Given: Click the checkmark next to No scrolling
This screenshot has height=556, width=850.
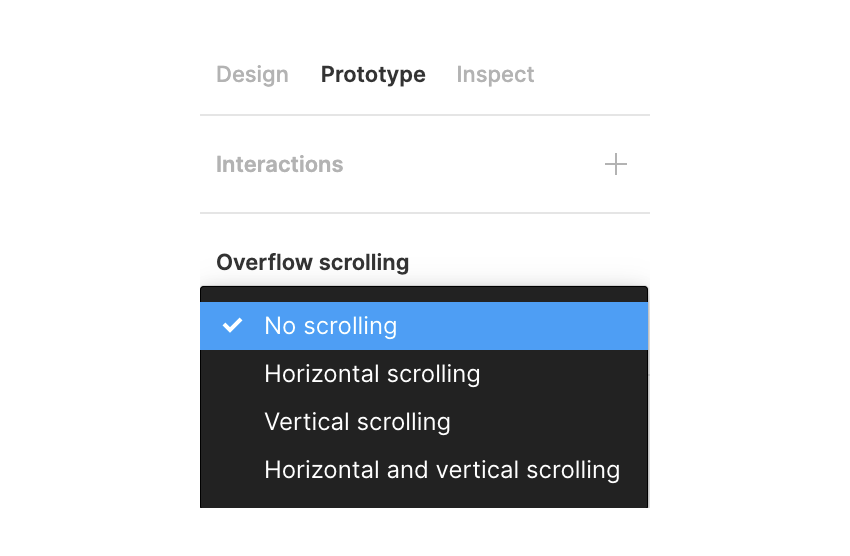Looking at the screenshot, I should click(233, 326).
